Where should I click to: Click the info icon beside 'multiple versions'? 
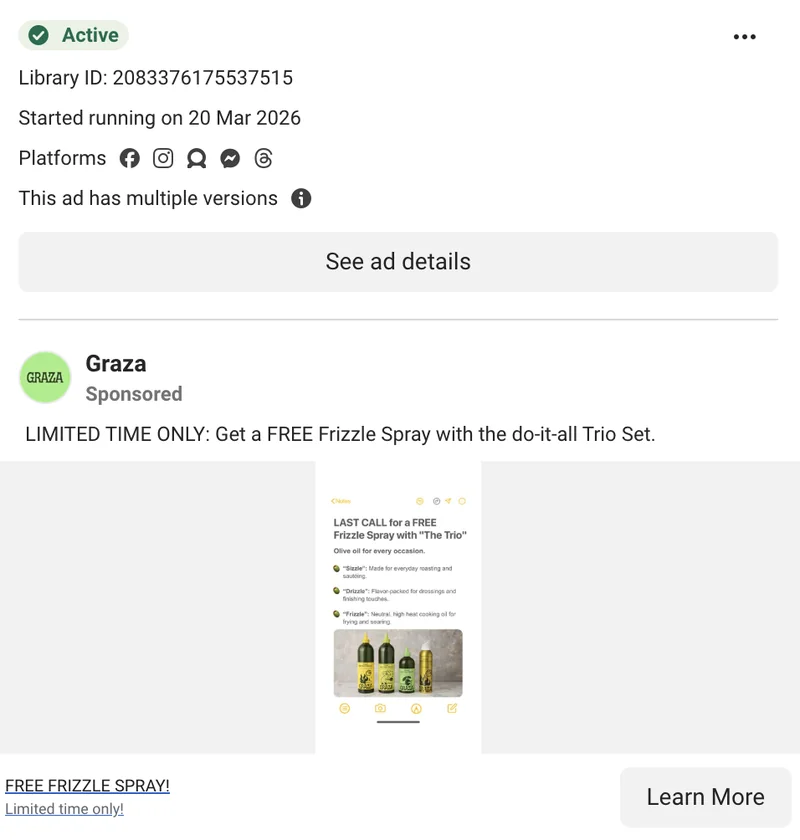(301, 198)
